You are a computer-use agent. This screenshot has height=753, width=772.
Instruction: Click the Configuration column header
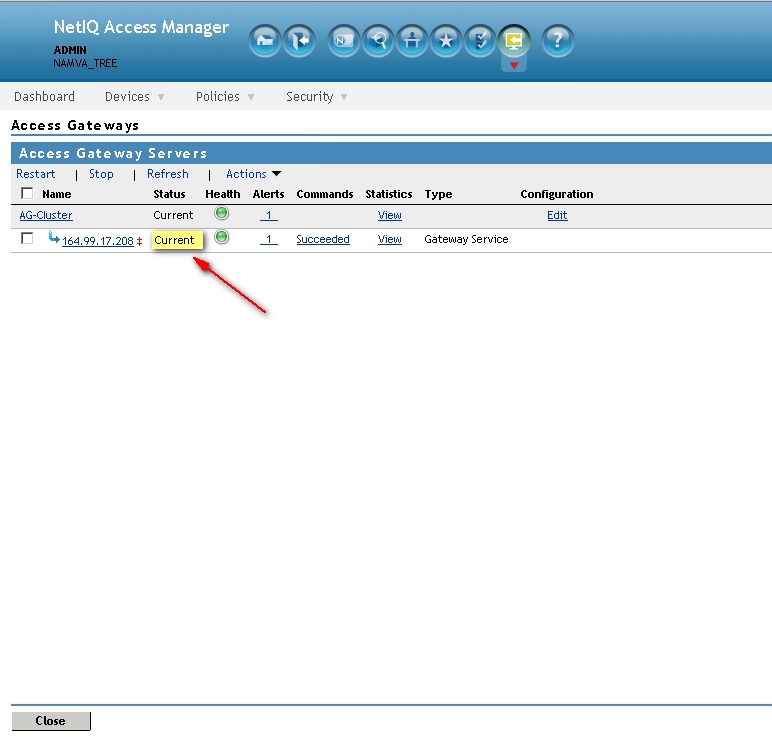pyautogui.click(x=557, y=194)
